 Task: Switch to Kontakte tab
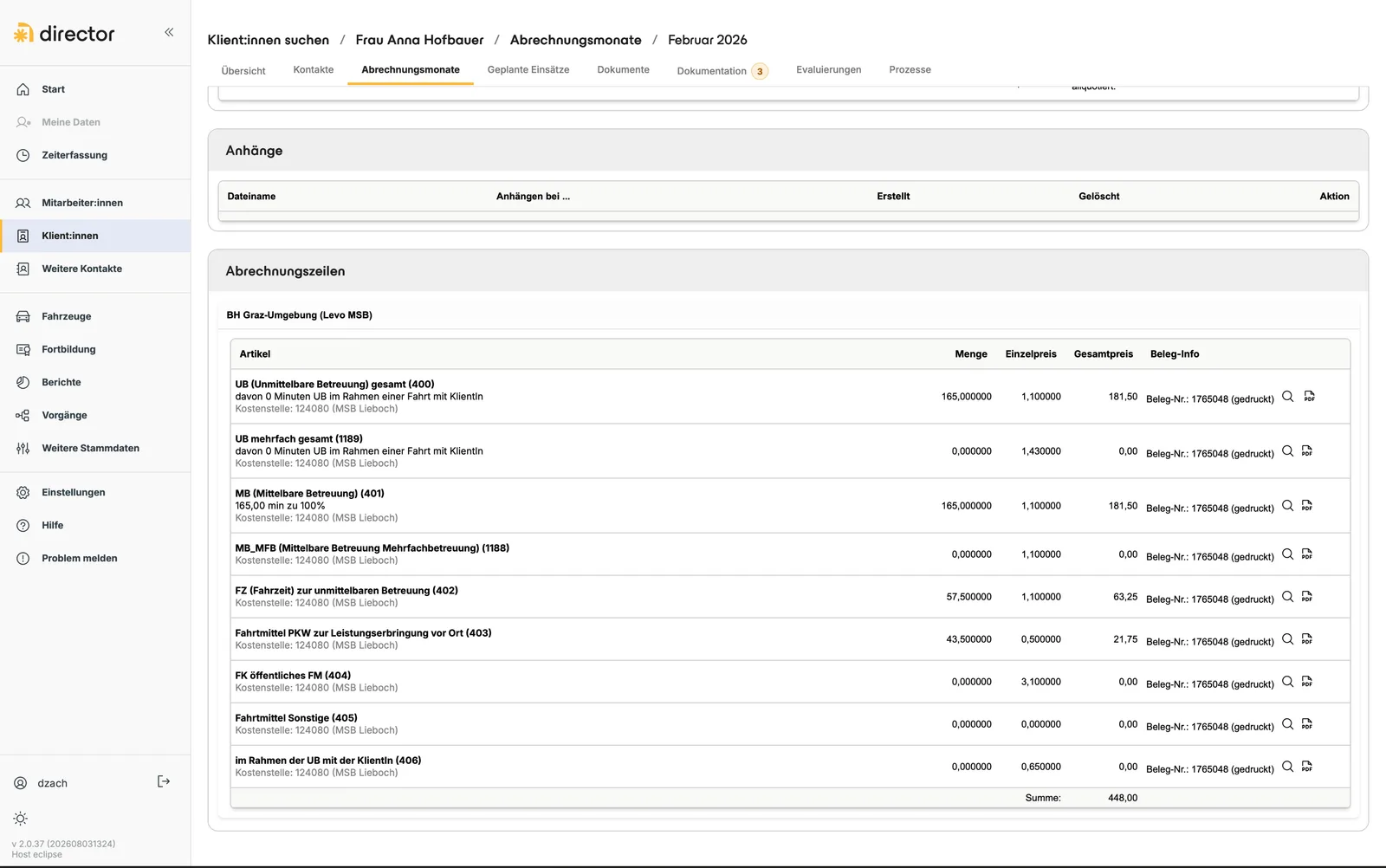[314, 69]
